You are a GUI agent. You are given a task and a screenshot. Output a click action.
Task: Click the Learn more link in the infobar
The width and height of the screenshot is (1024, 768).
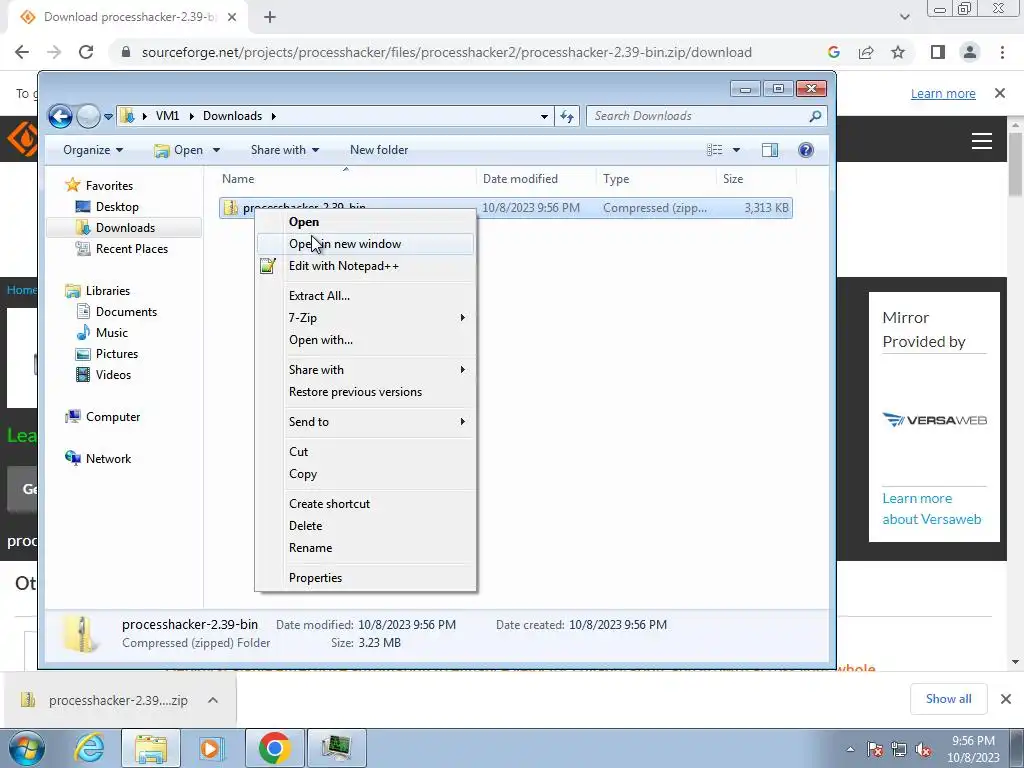[x=943, y=94]
